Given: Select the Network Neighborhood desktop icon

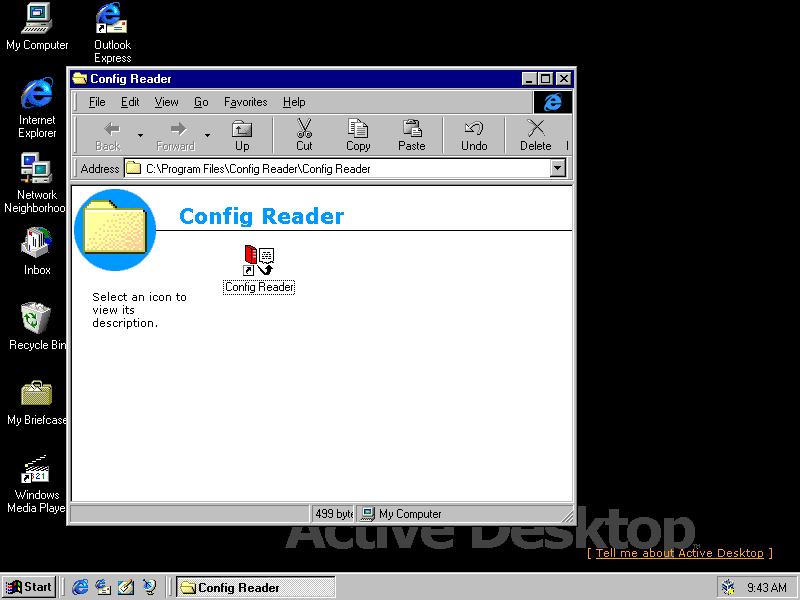Looking at the screenshot, I should click(36, 183).
